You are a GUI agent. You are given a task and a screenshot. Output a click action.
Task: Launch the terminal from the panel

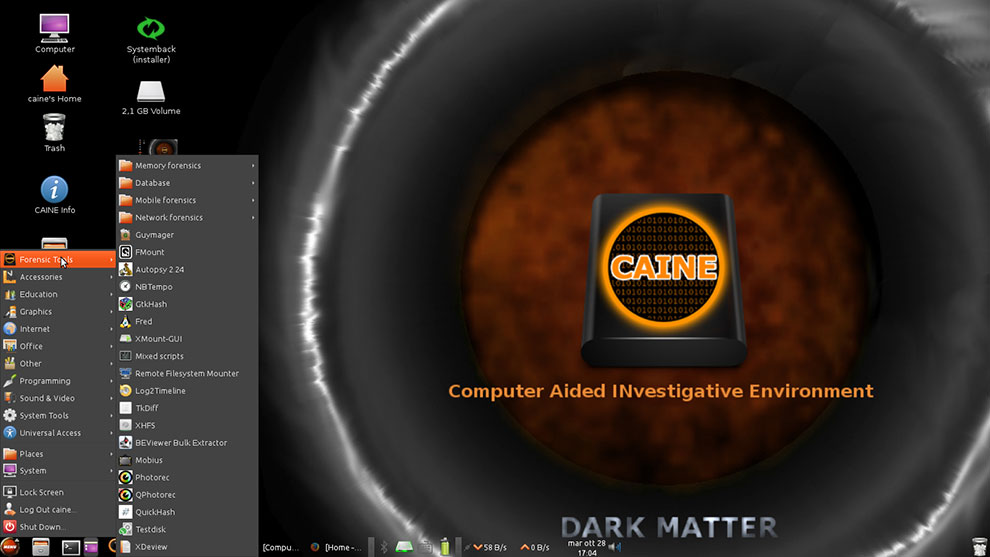coord(71,548)
